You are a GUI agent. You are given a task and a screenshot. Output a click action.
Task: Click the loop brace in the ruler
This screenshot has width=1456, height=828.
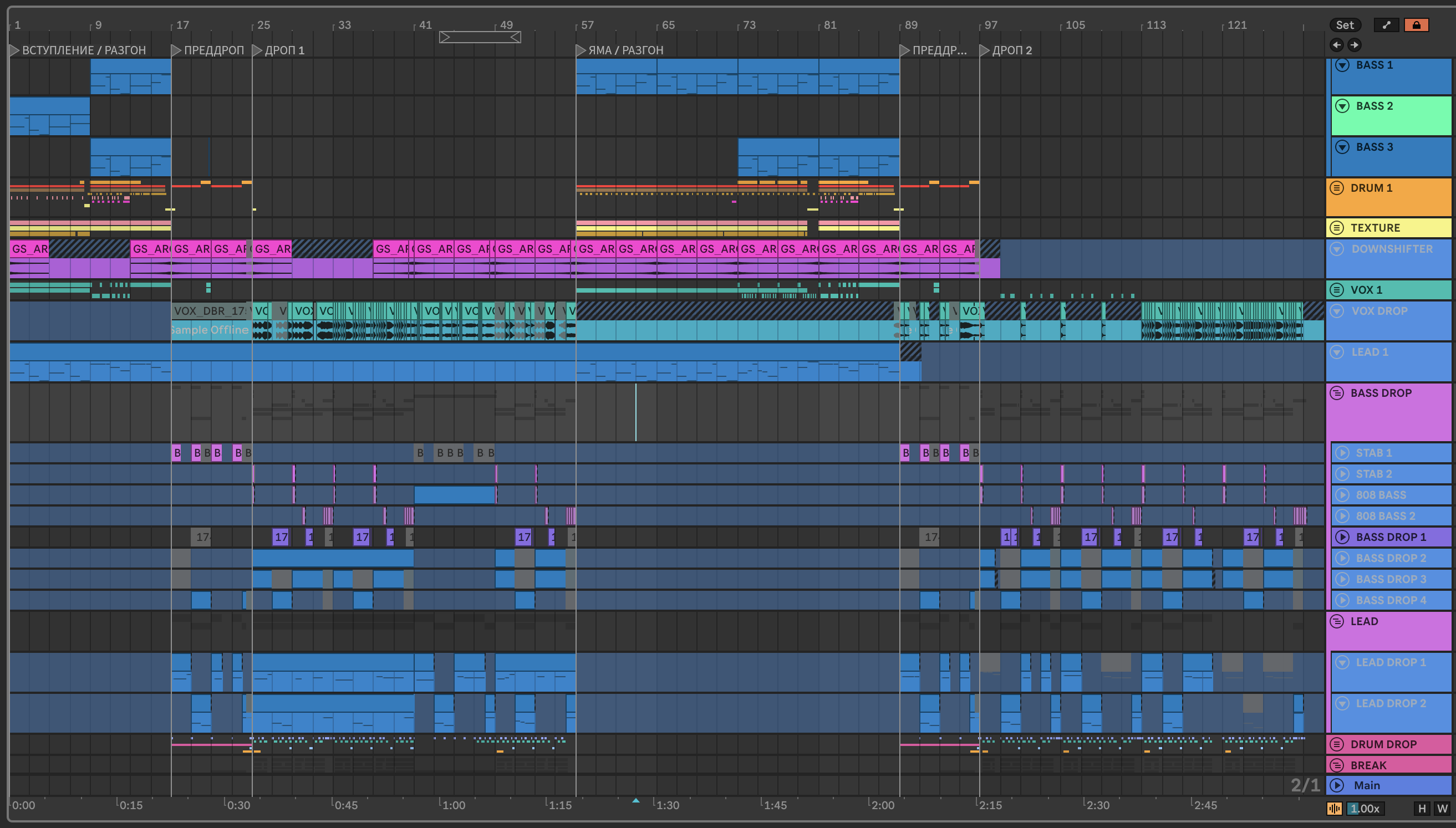(480, 37)
